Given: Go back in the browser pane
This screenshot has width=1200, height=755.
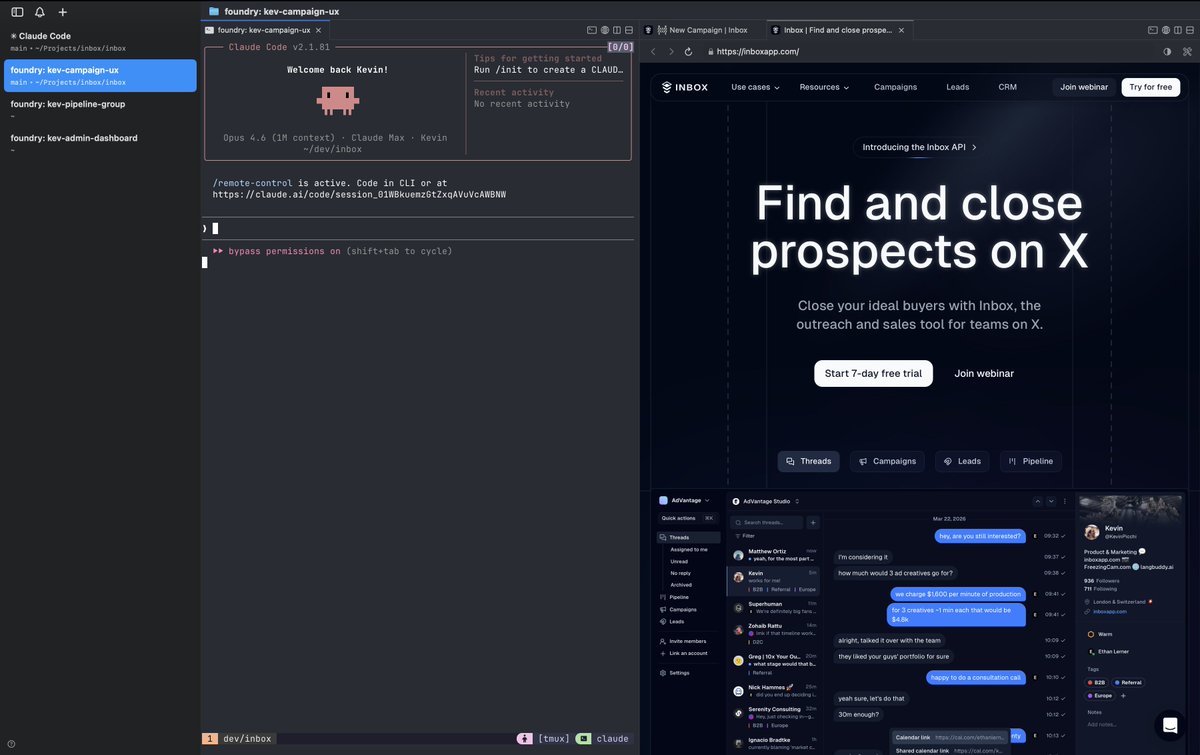Looking at the screenshot, I should (x=654, y=51).
